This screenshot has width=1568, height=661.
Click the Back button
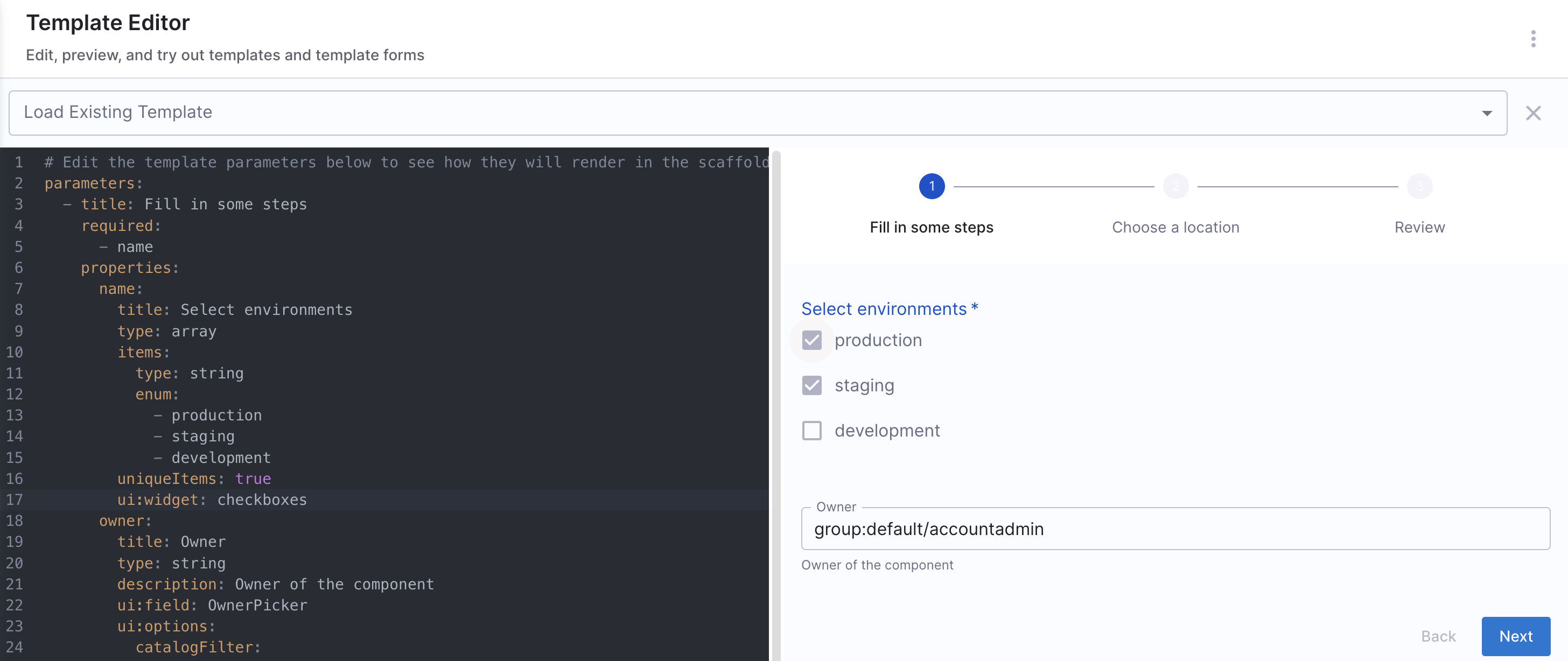coord(1438,636)
